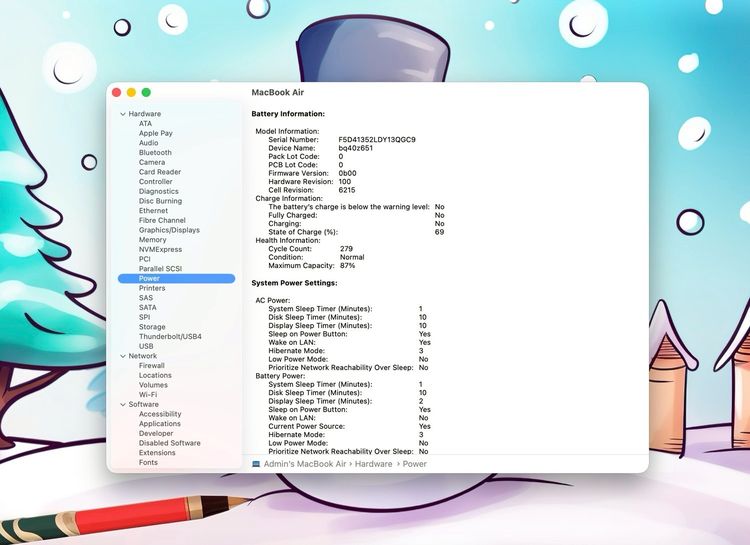Select Bluetooth in the sidebar
This screenshot has width=750, height=545.
click(155, 152)
